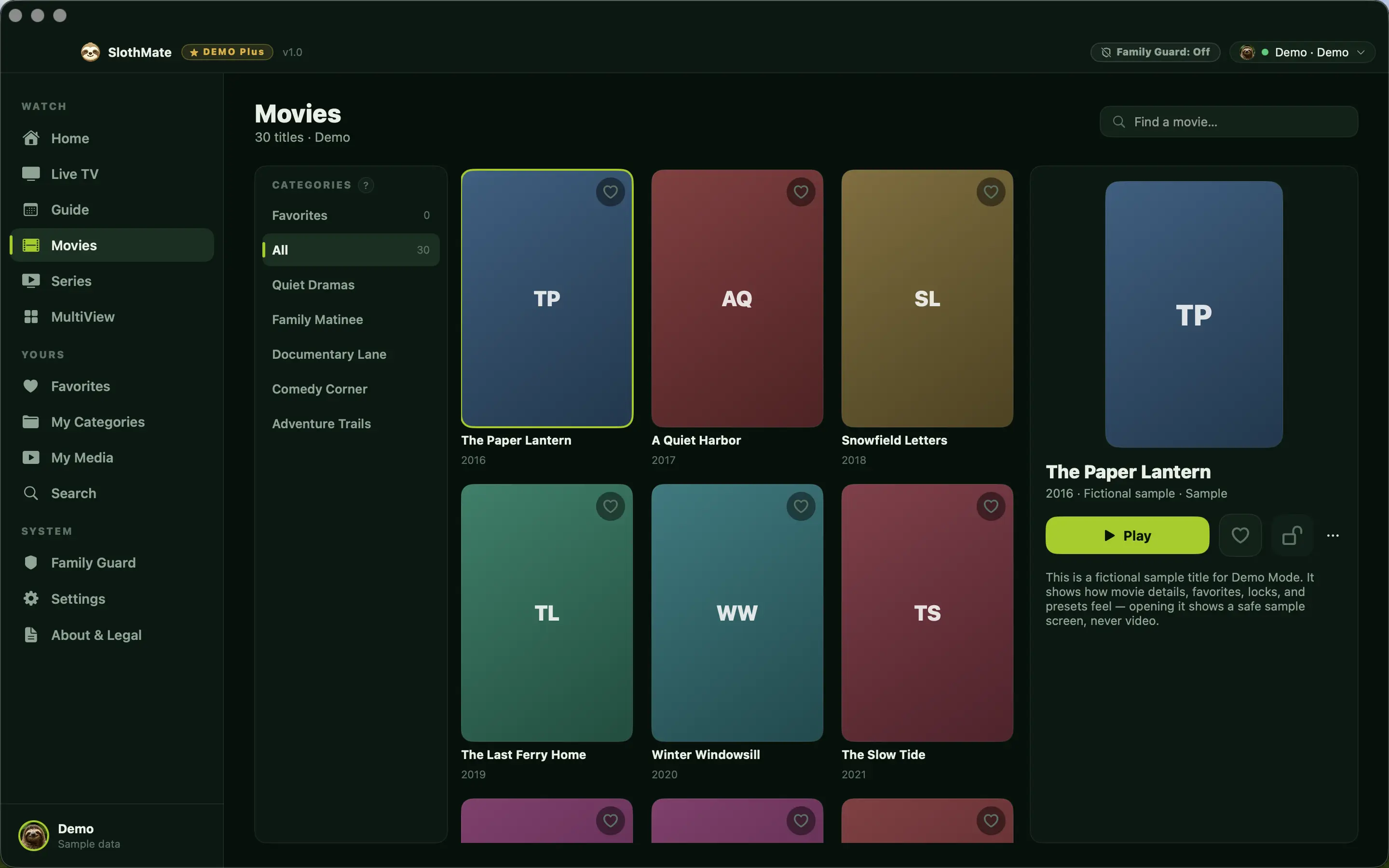Click the v1.0 version label

[292, 52]
